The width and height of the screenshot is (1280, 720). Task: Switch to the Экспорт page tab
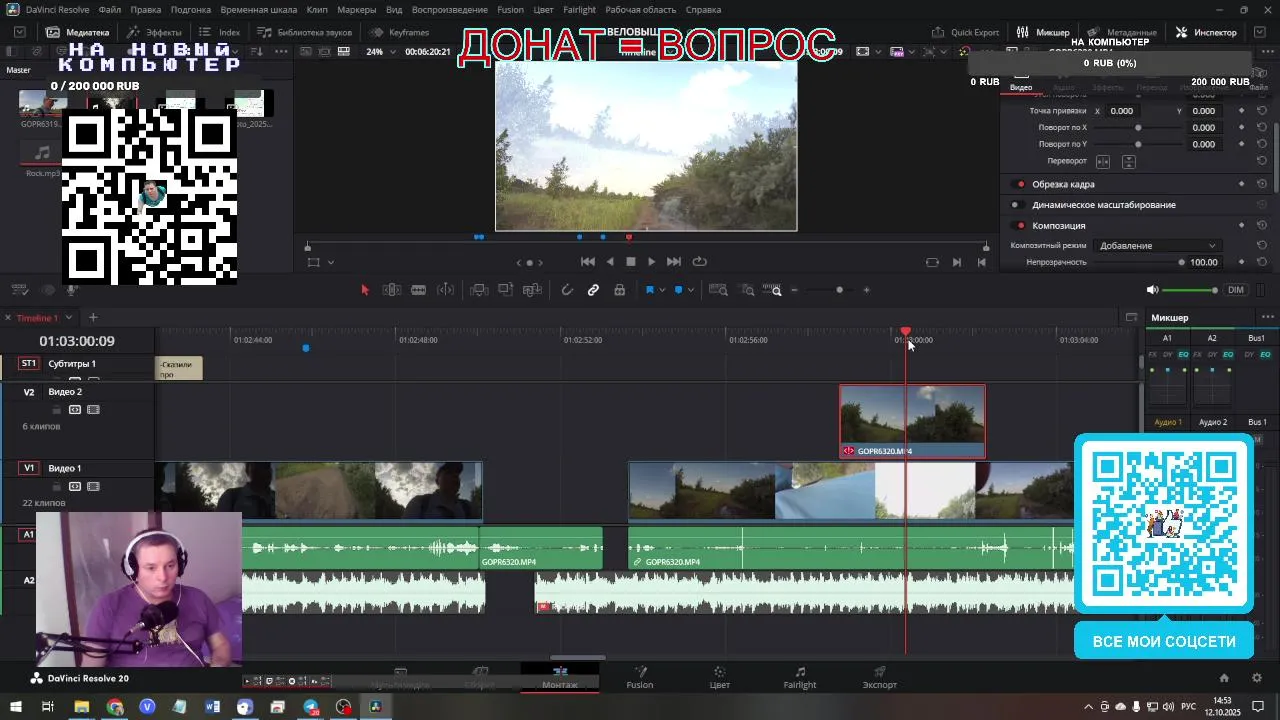click(879, 678)
